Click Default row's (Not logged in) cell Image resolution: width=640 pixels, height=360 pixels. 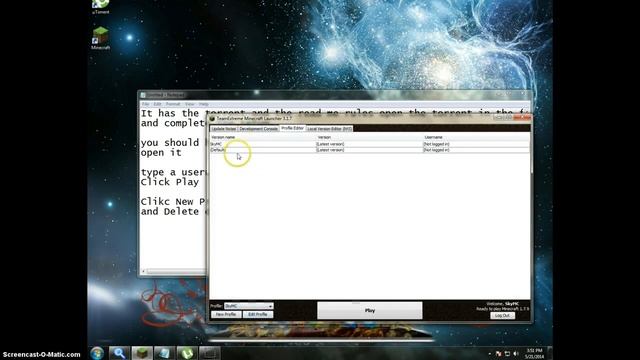(x=436, y=150)
